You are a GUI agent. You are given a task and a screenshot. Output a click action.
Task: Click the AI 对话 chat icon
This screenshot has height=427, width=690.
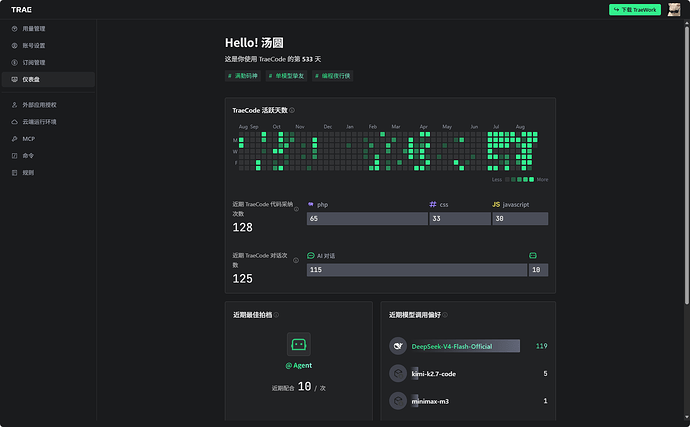tap(311, 255)
